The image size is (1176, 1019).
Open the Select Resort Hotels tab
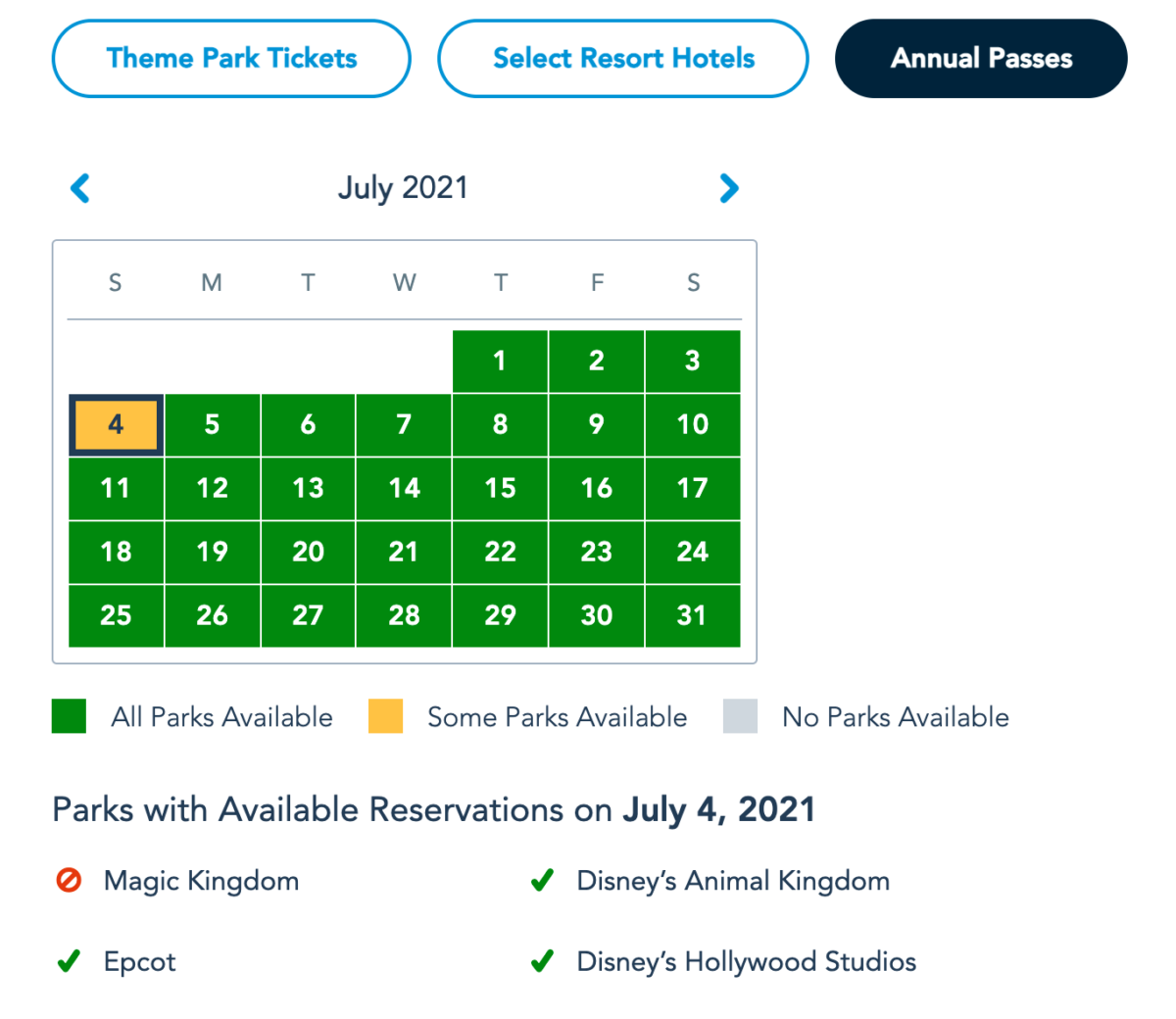click(623, 59)
